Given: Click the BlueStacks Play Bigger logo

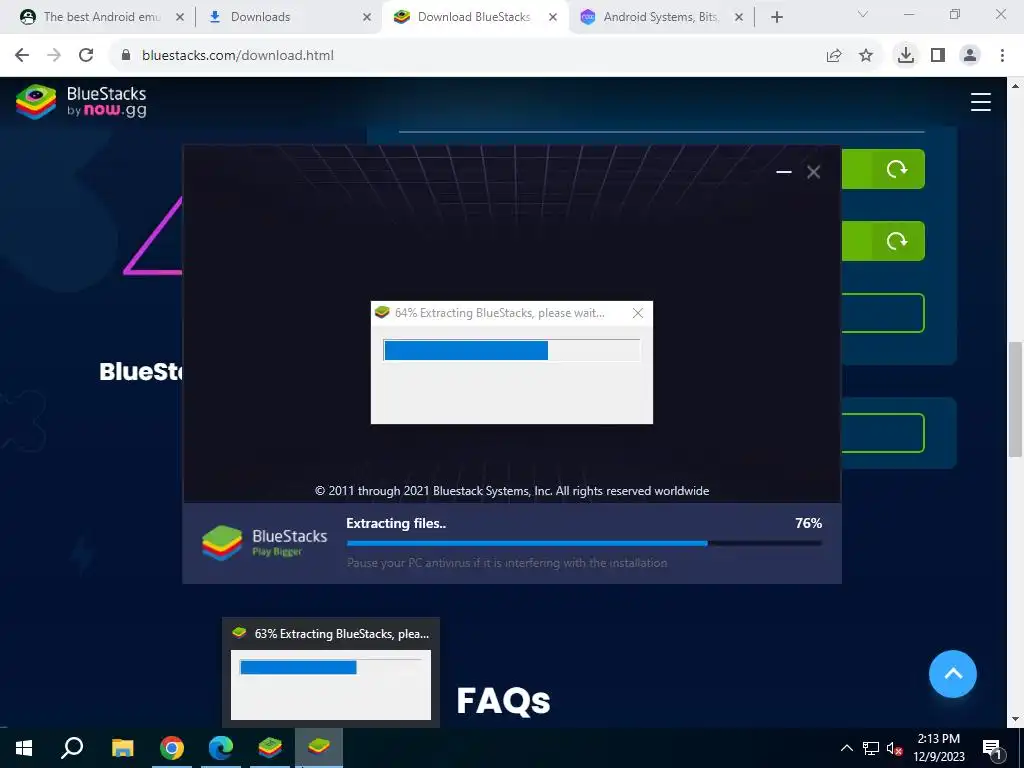Looking at the screenshot, I should [x=264, y=543].
